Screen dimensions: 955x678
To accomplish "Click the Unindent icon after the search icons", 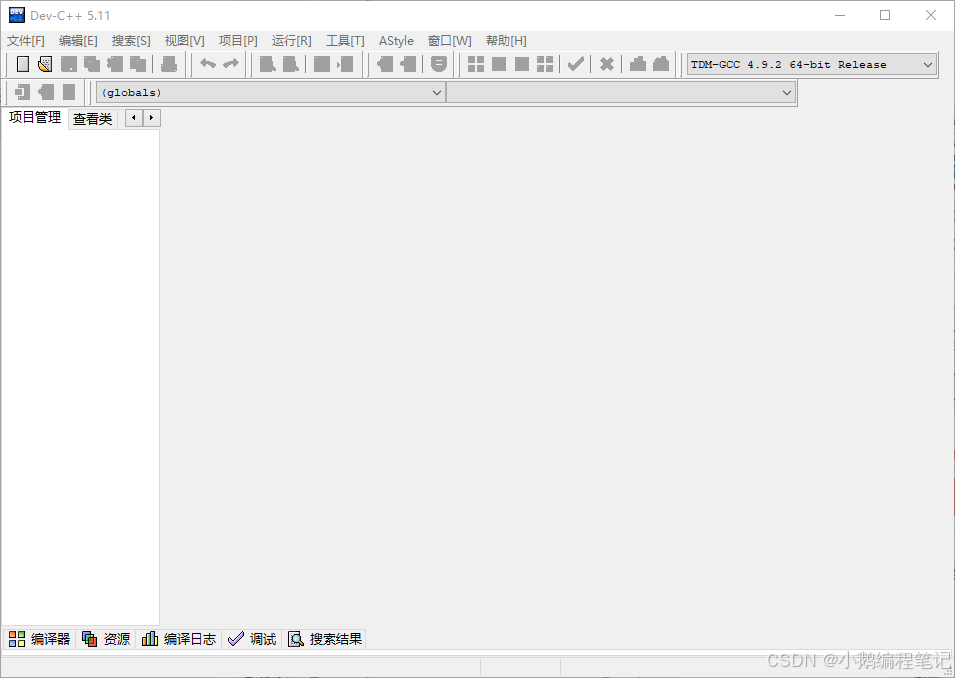I will 384,64.
